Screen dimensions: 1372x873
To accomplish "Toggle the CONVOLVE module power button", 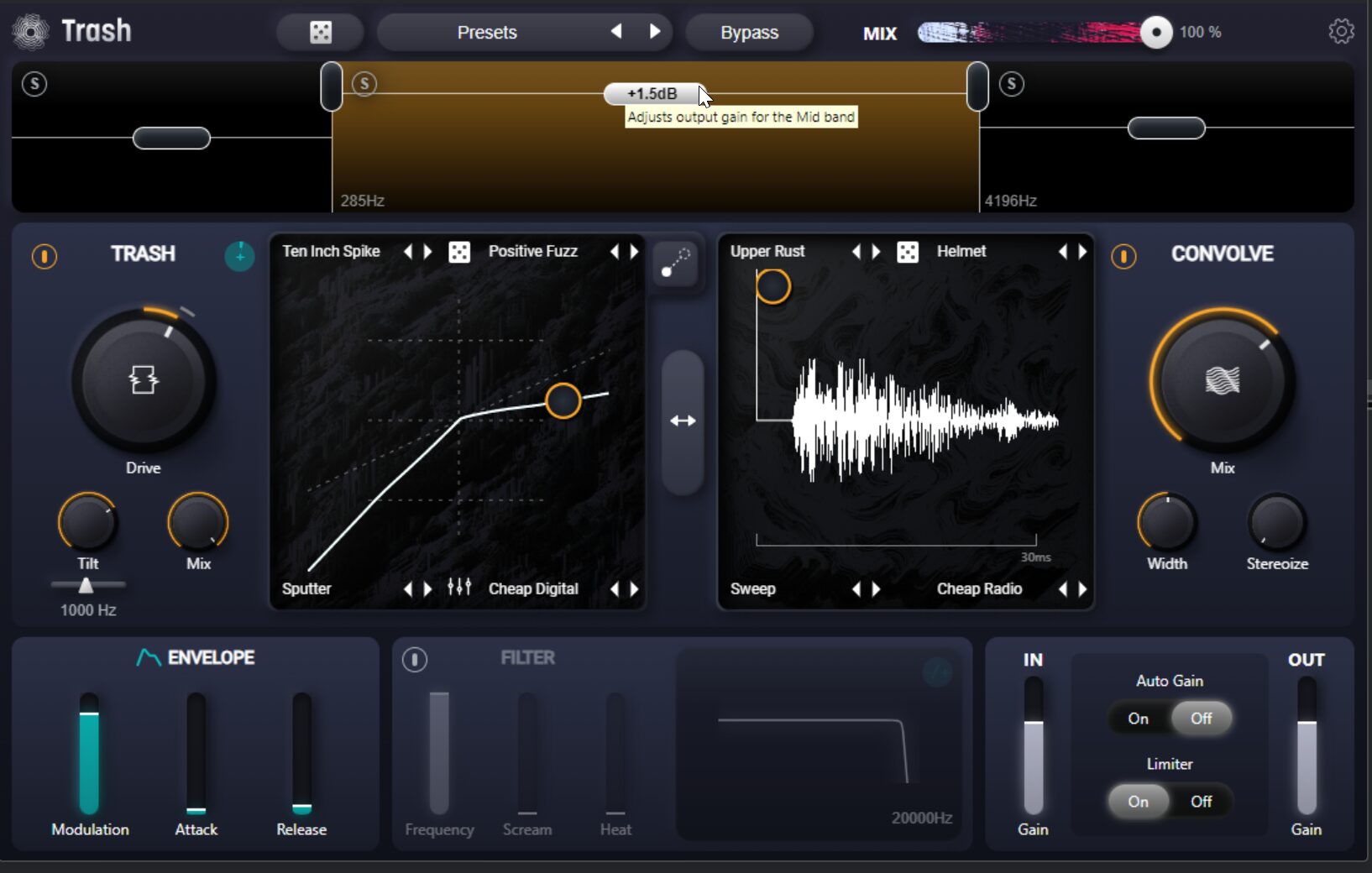I will click(1123, 256).
